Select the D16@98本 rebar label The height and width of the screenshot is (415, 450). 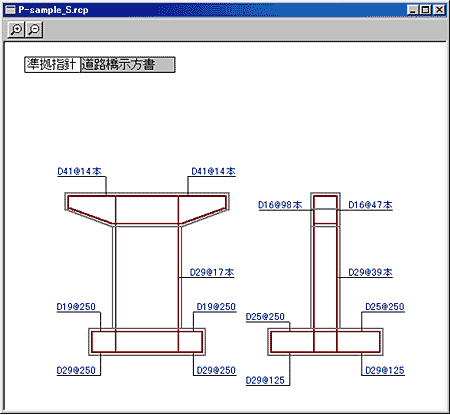tap(280, 205)
